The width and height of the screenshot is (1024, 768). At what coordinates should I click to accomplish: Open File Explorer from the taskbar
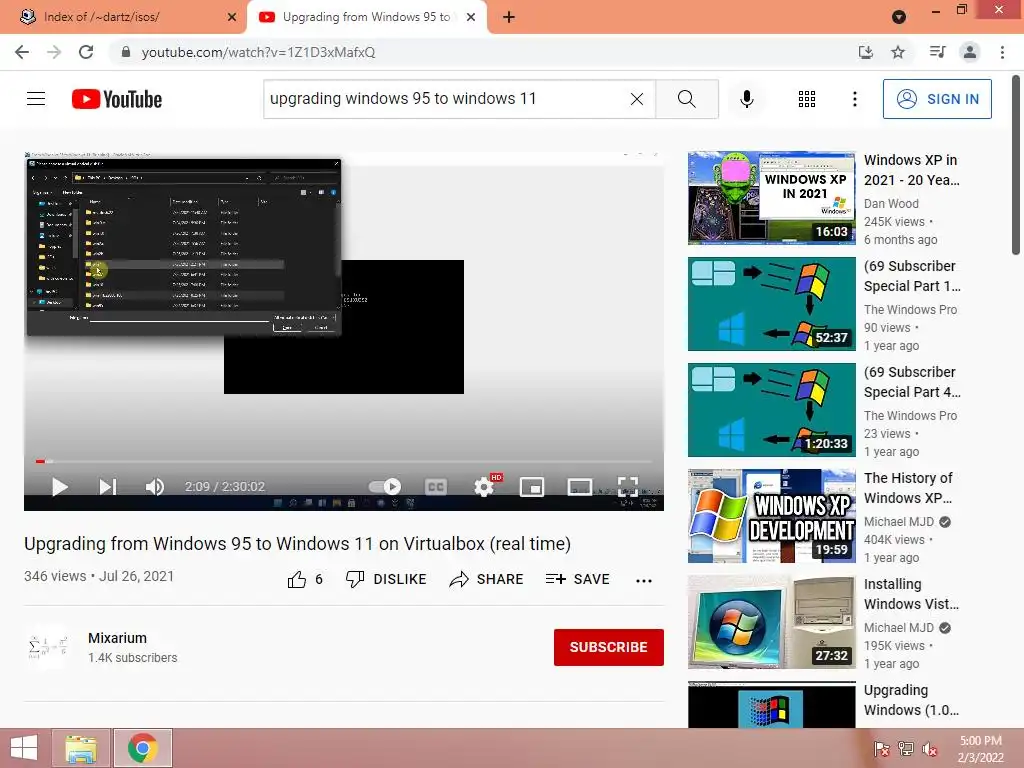click(81, 748)
